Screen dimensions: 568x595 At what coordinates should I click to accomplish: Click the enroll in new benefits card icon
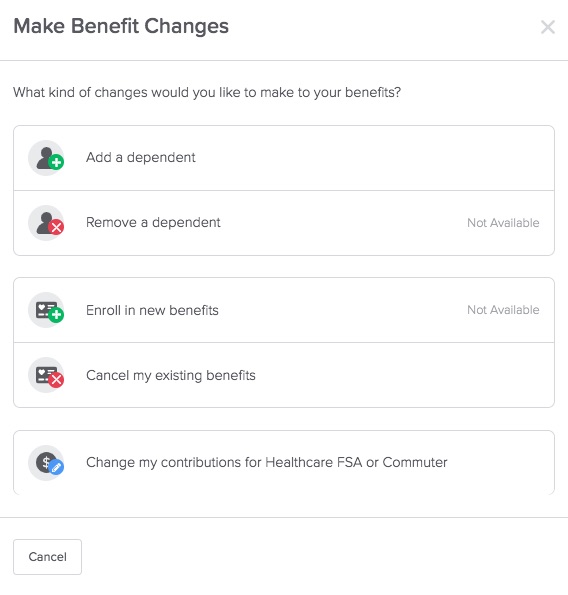(46, 310)
